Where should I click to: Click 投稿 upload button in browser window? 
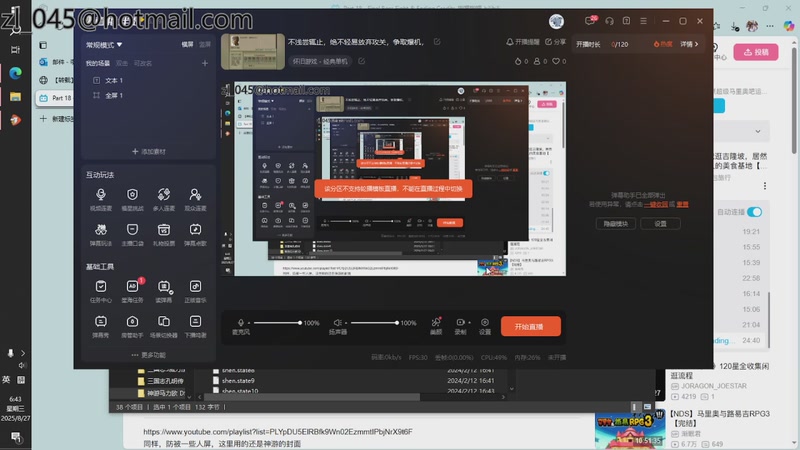[756, 52]
